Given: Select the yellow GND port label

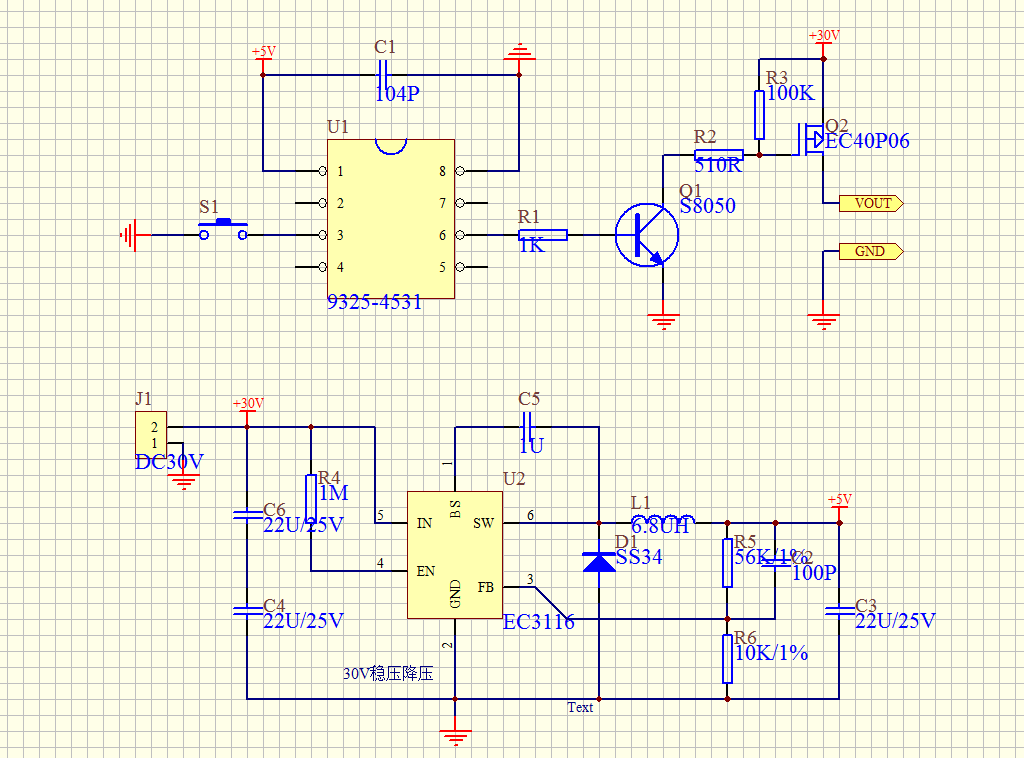Looking at the screenshot, I should 871,251.
